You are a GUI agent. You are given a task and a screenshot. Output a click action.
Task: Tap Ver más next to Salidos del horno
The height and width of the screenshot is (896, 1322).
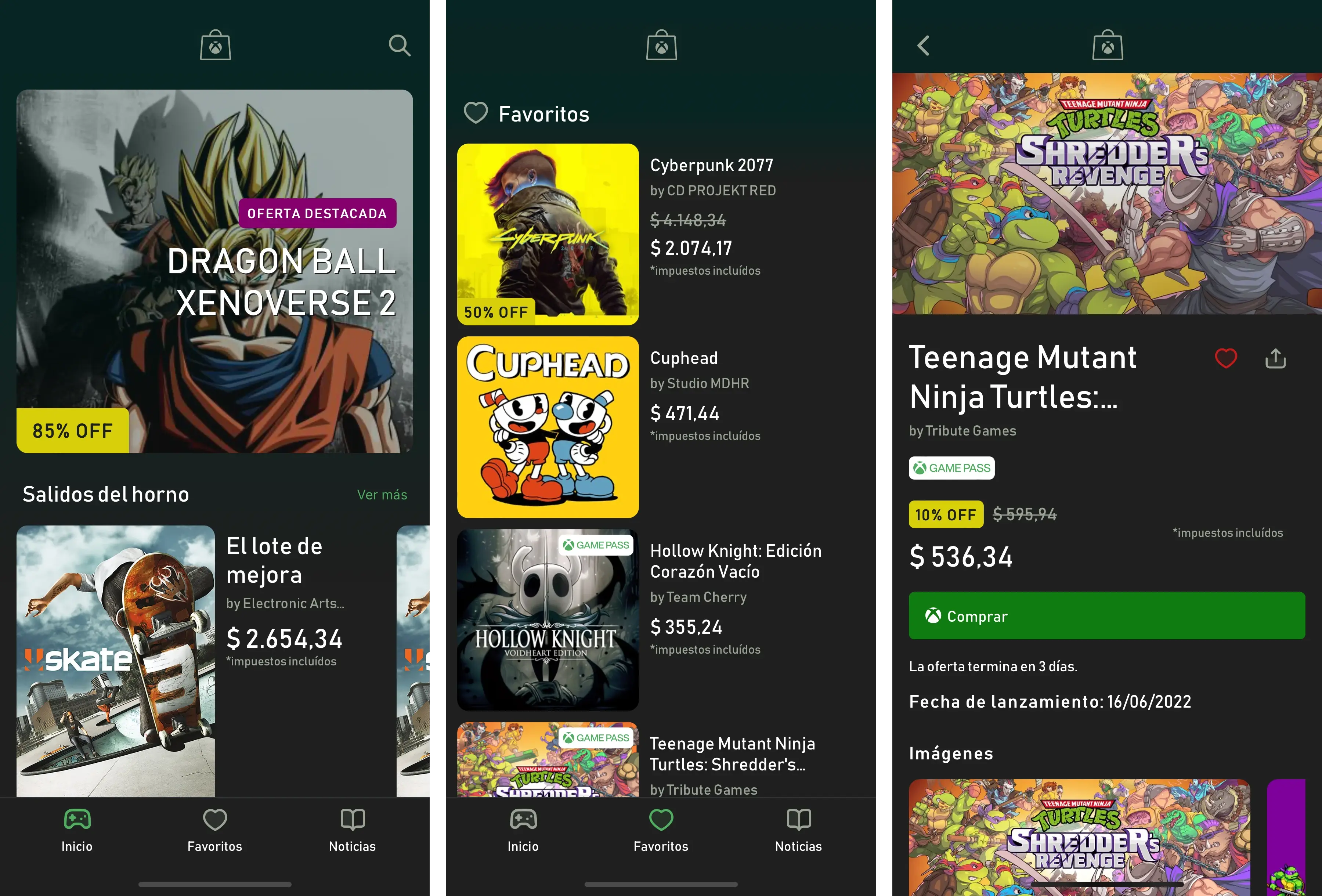coord(382,495)
